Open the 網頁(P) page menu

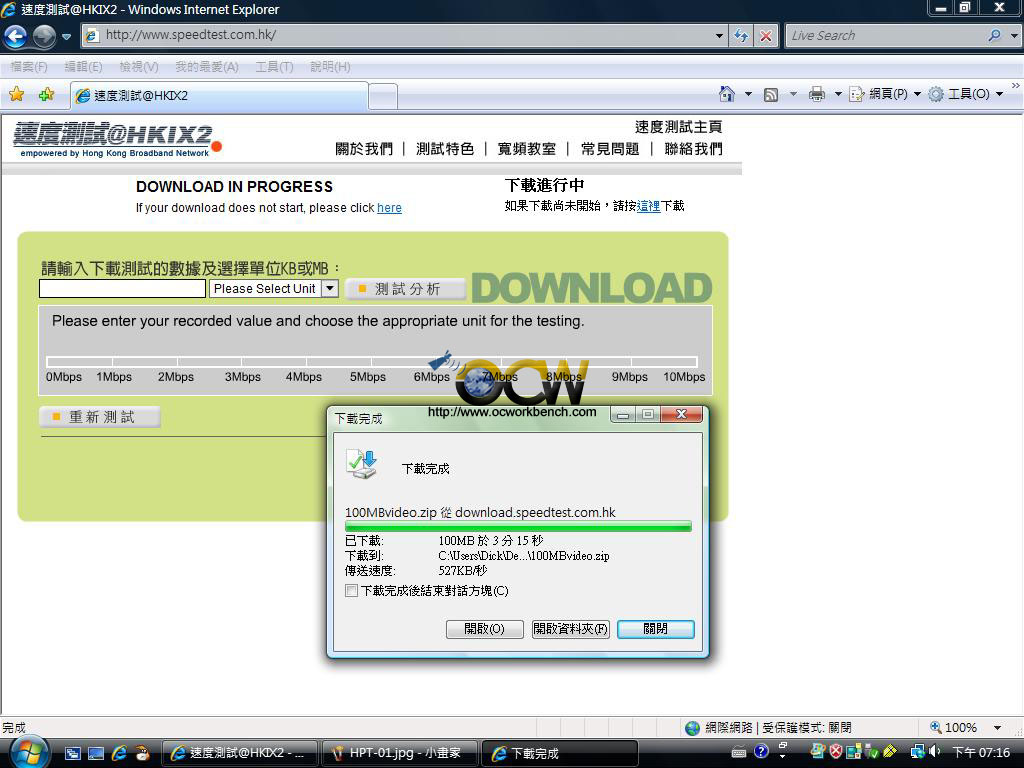[885, 95]
